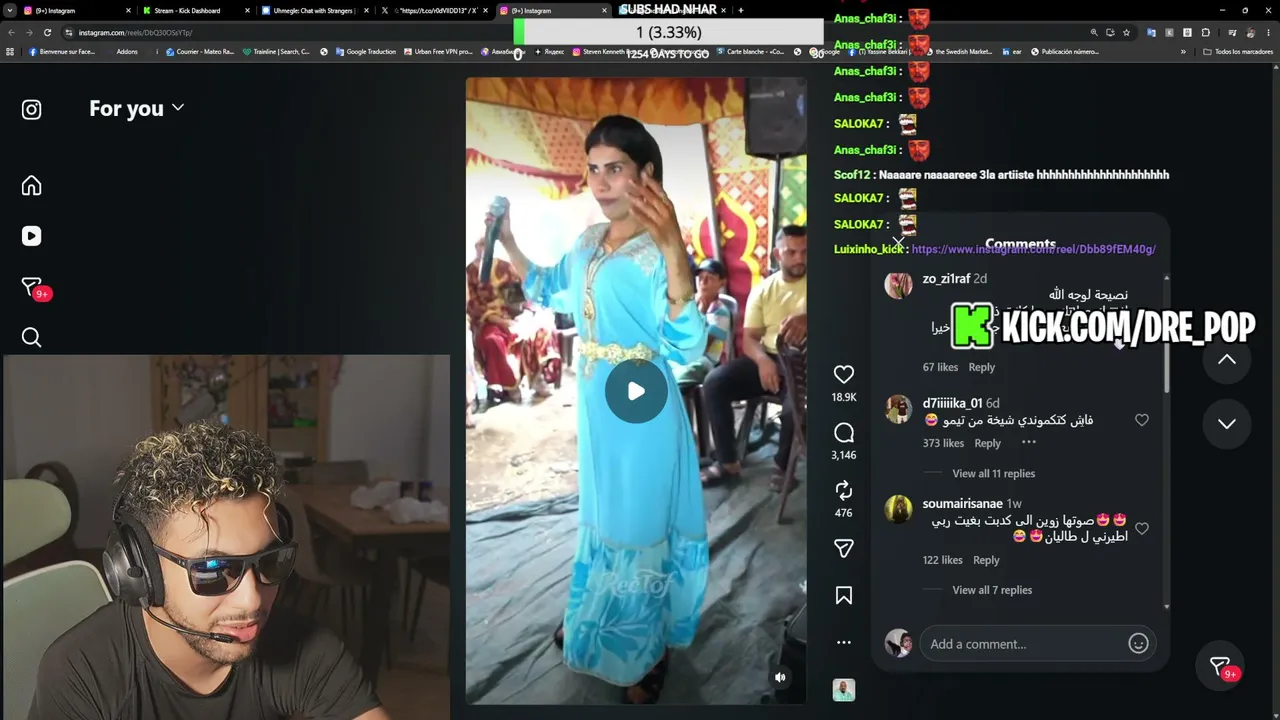Reply to soumairisanae's comment
The image size is (1280, 720).
986,560
